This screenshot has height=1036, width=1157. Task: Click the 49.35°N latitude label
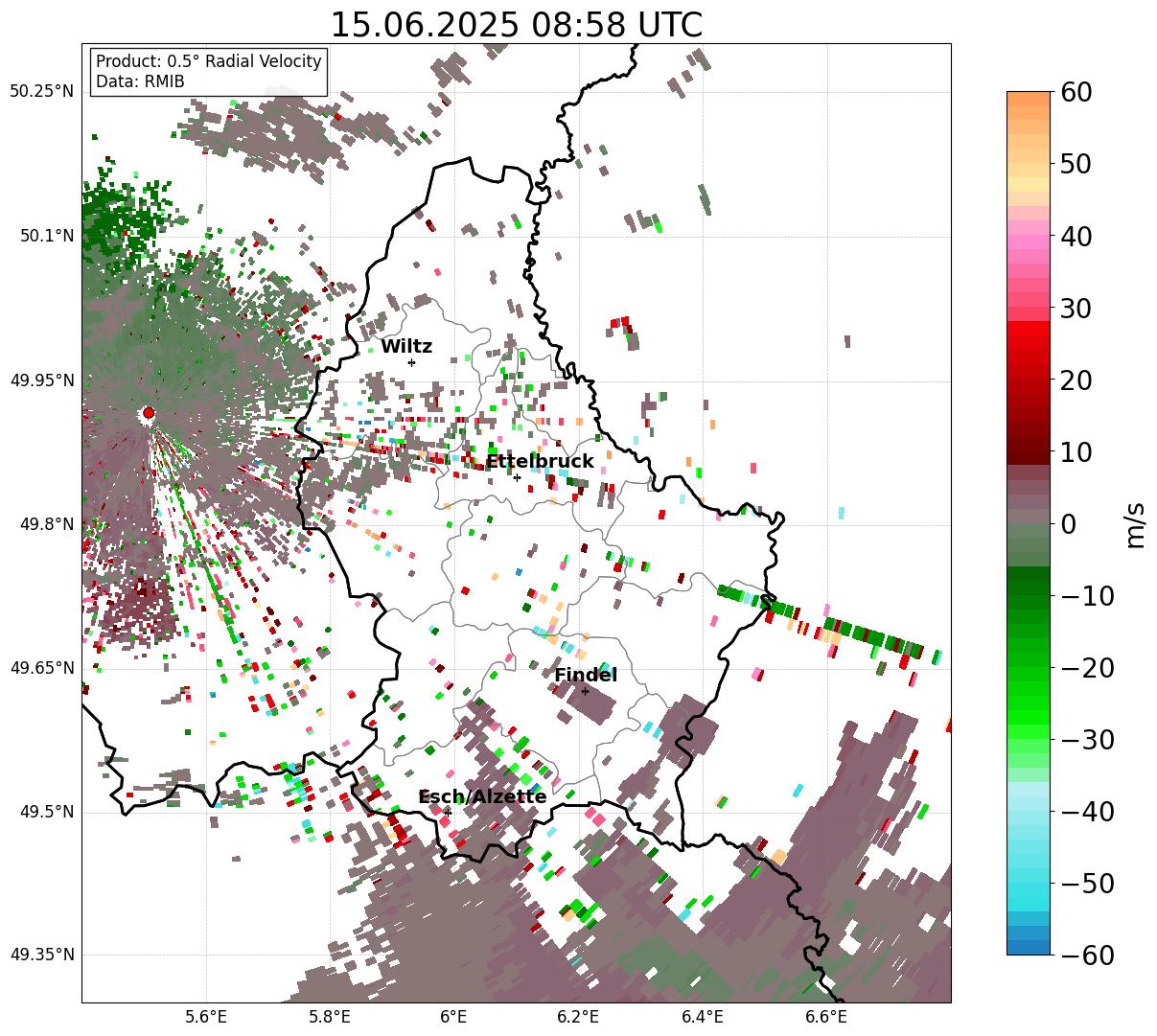41,955
